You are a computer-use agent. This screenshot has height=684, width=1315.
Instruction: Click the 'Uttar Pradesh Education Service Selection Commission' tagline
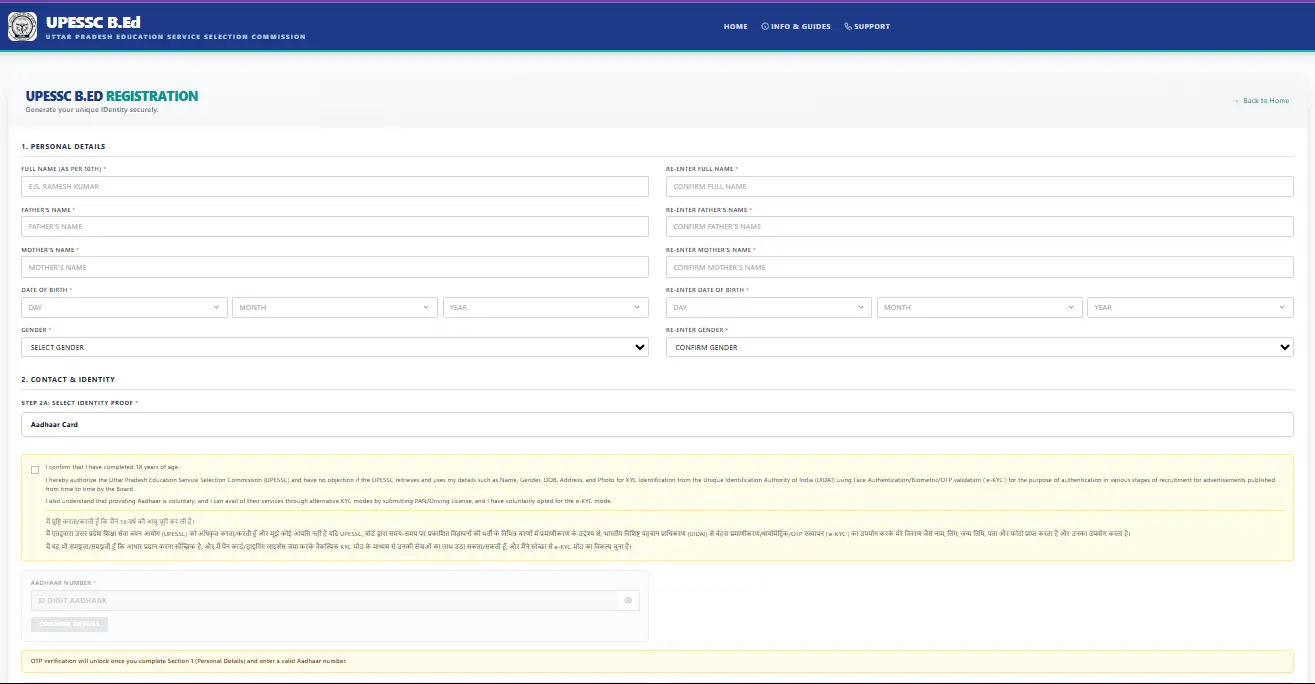(176, 37)
